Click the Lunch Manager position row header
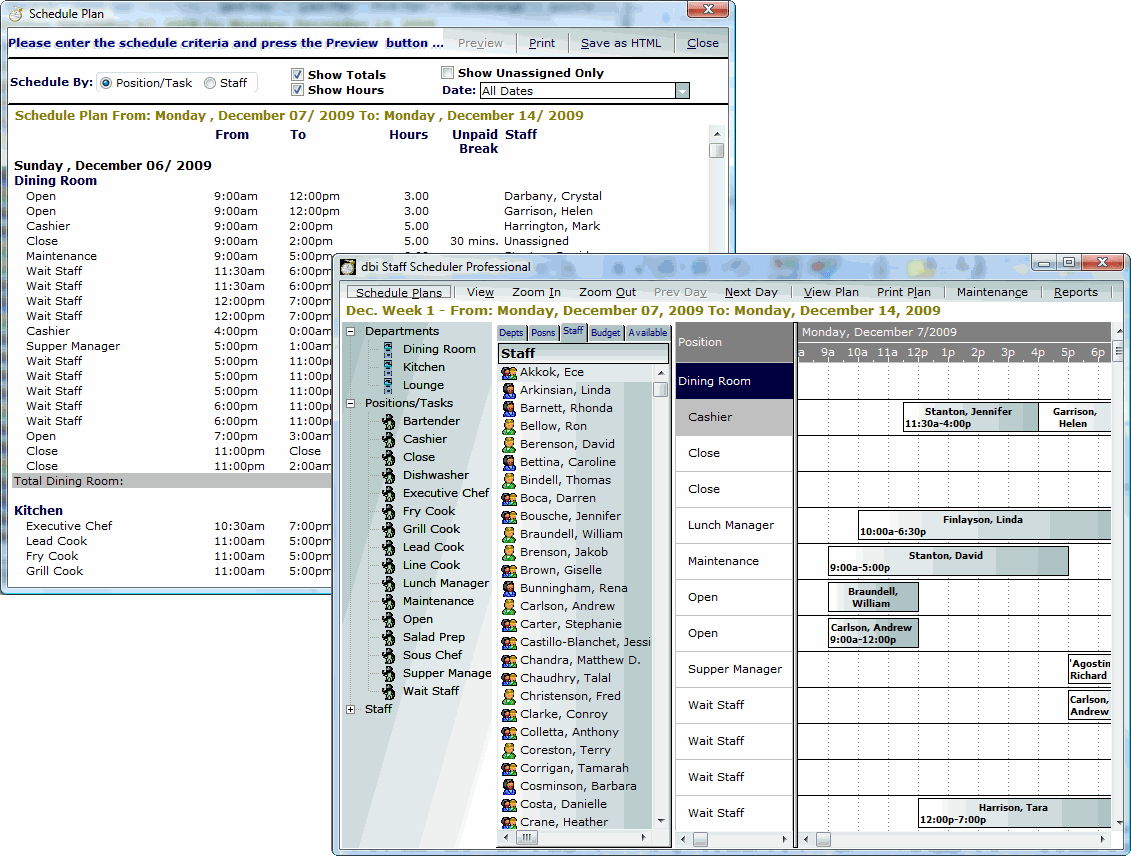Image resolution: width=1131 pixels, height=856 pixels. coord(734,525)
